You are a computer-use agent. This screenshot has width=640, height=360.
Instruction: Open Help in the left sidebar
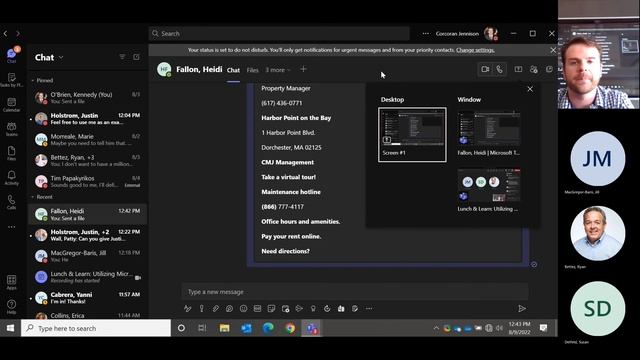pos(11,307)
